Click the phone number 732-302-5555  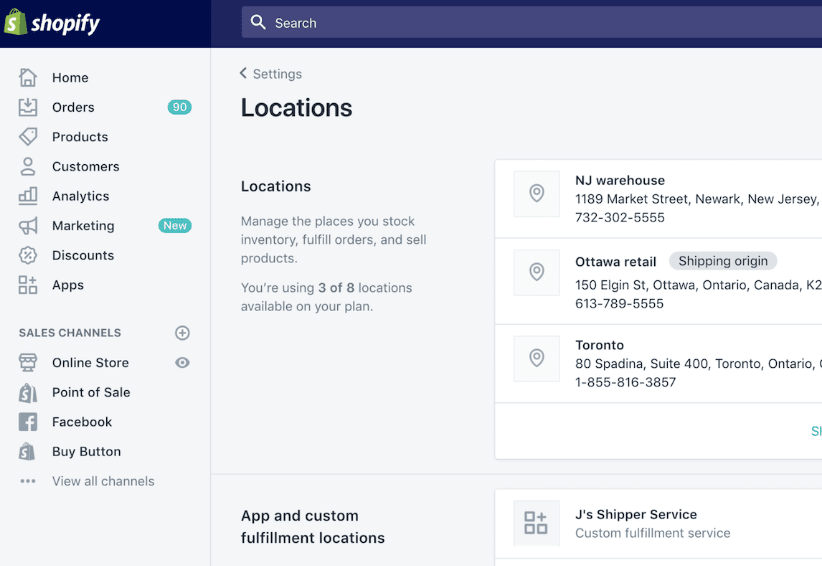[x=620, y=217]
